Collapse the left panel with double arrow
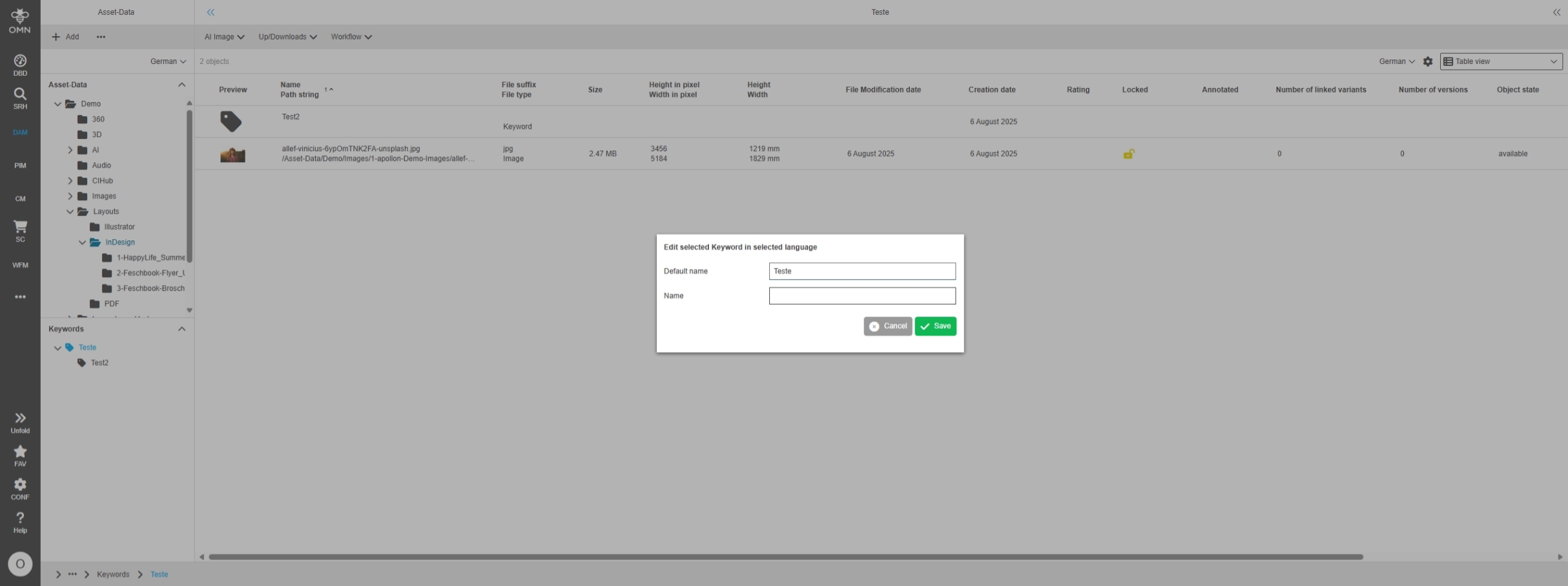 coord(211,12)
